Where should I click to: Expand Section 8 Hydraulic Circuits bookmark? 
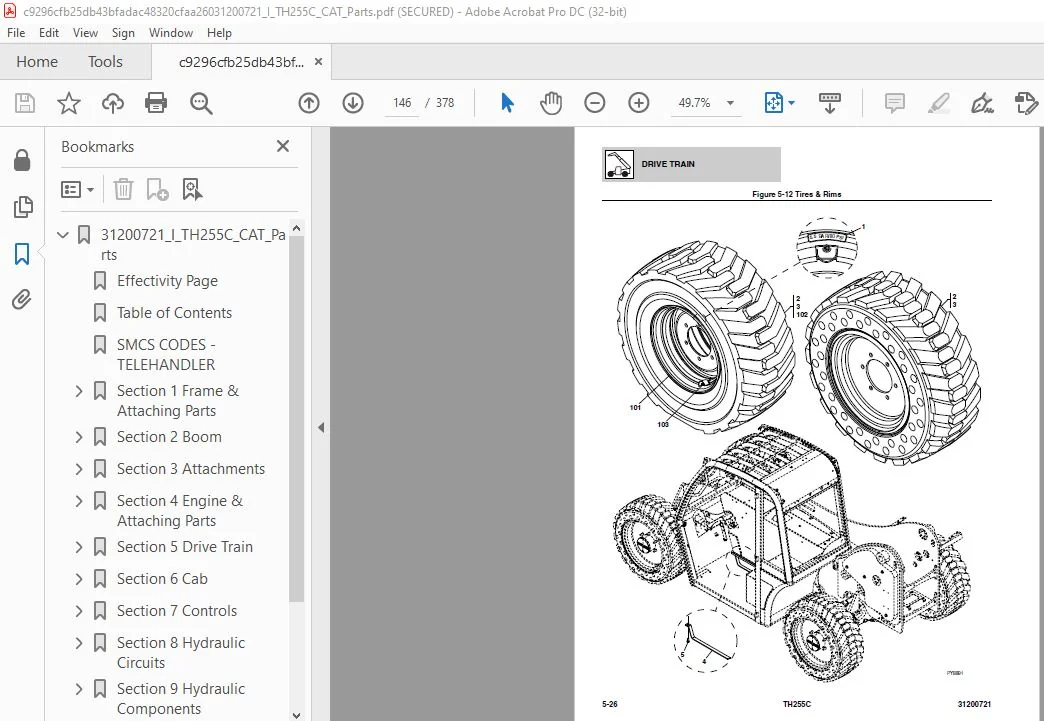[79, 643]
